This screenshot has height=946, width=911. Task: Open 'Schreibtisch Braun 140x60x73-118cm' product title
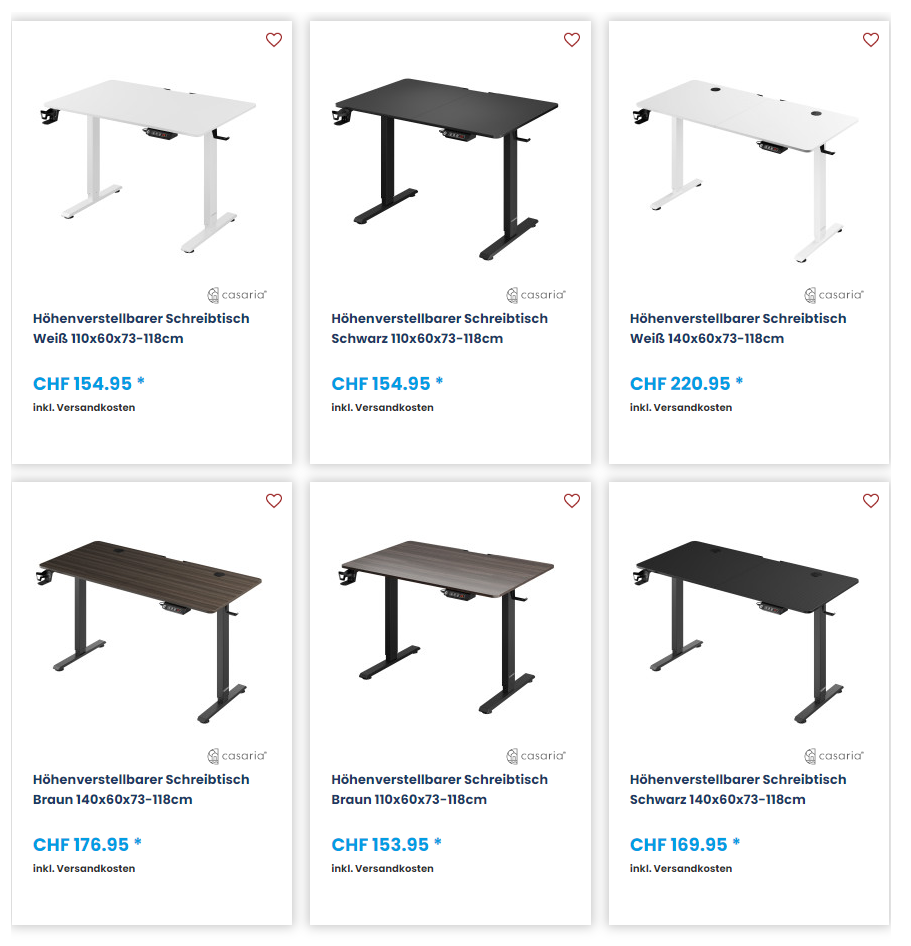pyautogui.click(x=141, y=789)
